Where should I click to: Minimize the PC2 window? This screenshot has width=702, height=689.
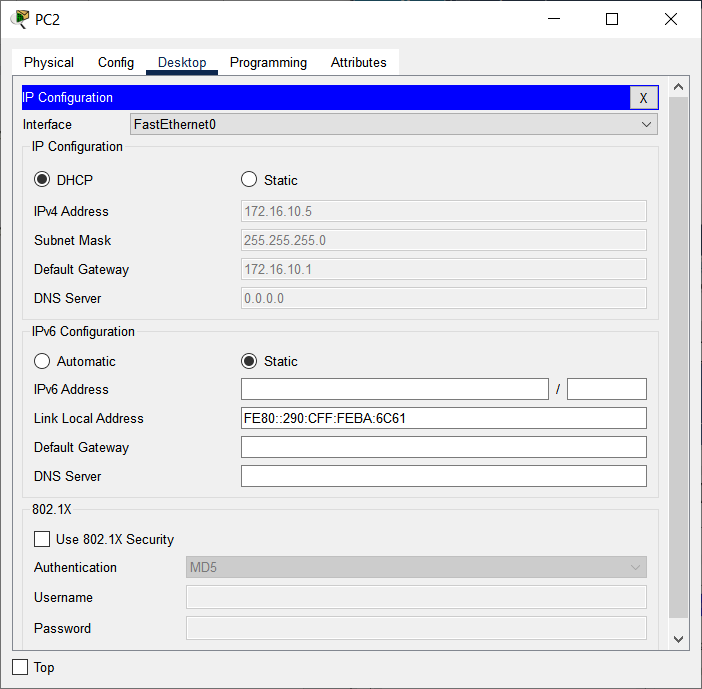click(x=554, y=19)
